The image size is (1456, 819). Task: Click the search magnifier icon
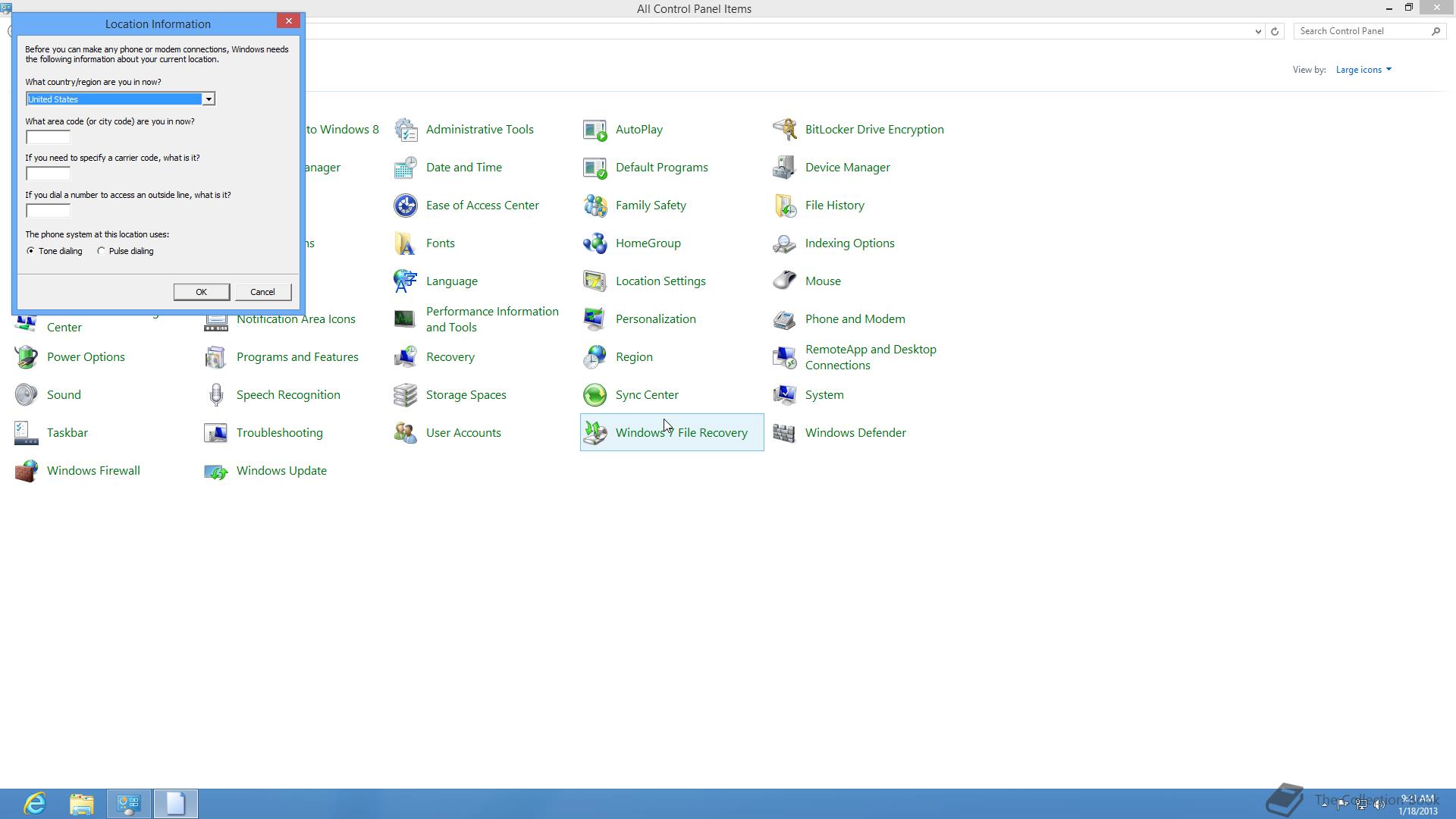click(x=1436, y=31)
